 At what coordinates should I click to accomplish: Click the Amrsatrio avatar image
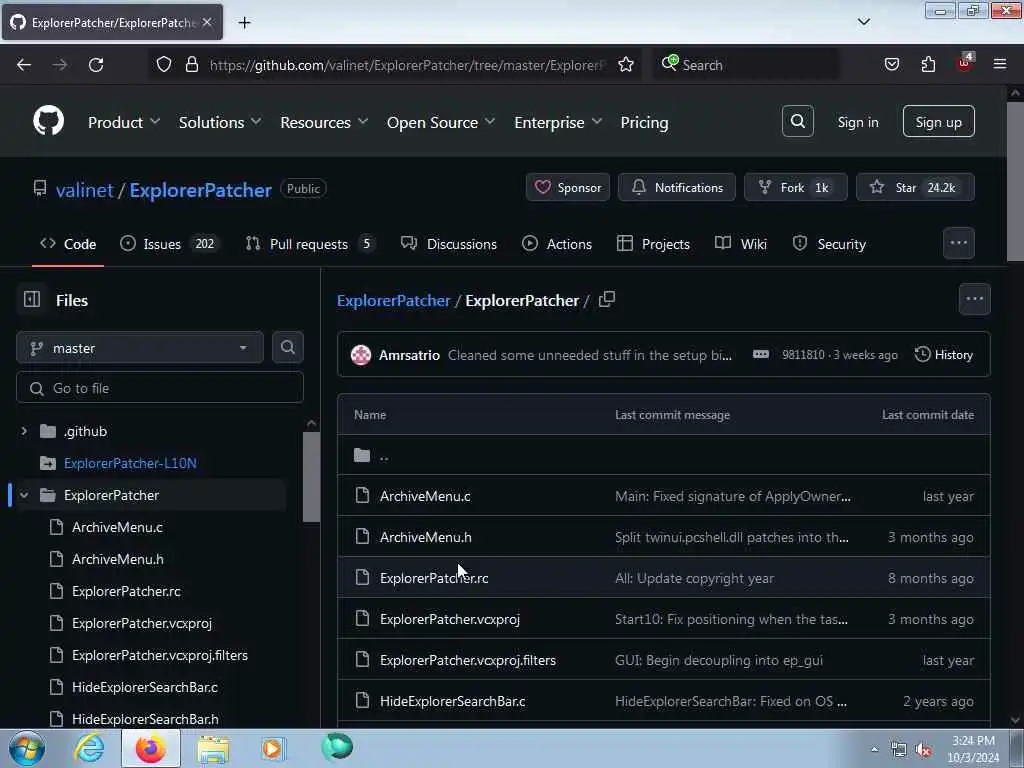click(361, 355)
